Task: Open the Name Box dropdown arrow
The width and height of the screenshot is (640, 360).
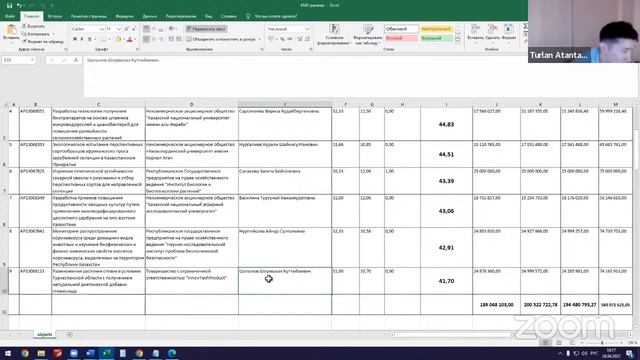Action: pyautogui.click(x=32, y=60)
